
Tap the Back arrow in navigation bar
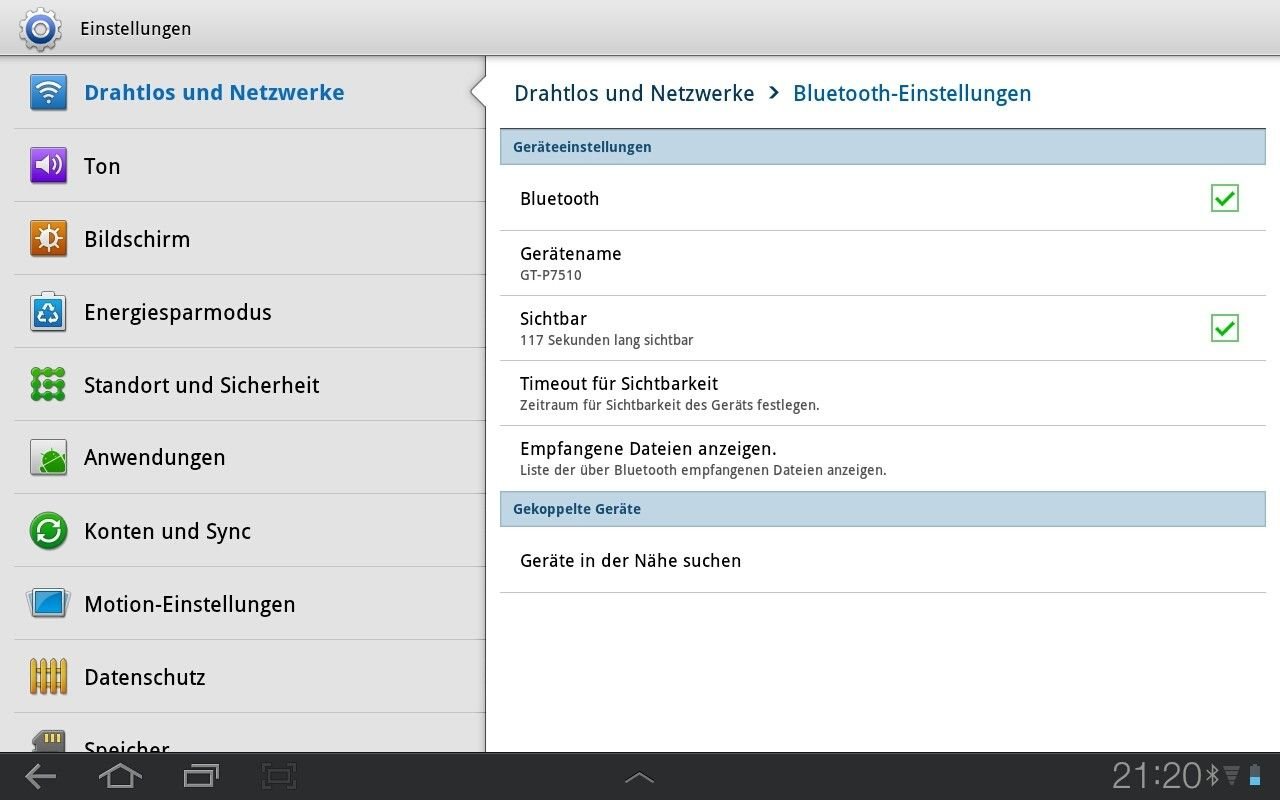[x=40, y=776]
